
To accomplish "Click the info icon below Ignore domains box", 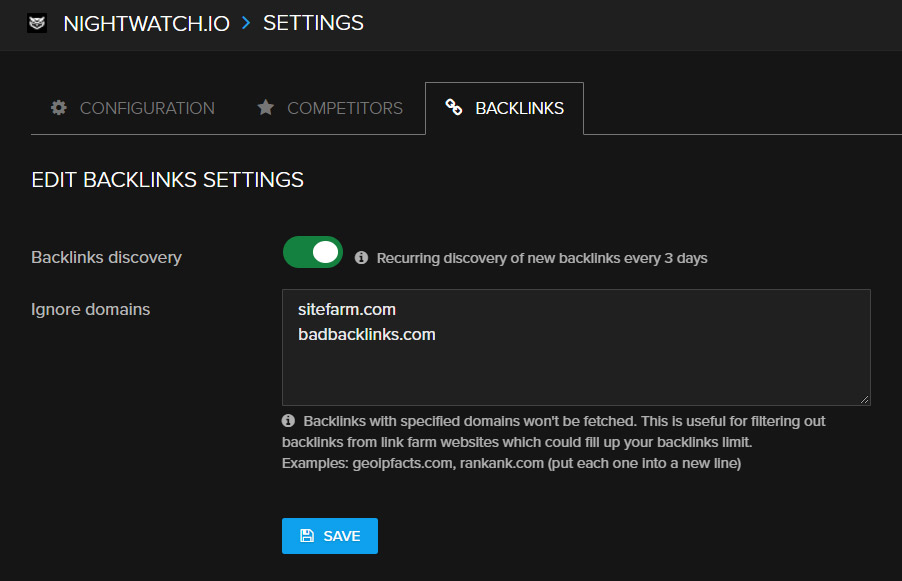I will (289, 421).
